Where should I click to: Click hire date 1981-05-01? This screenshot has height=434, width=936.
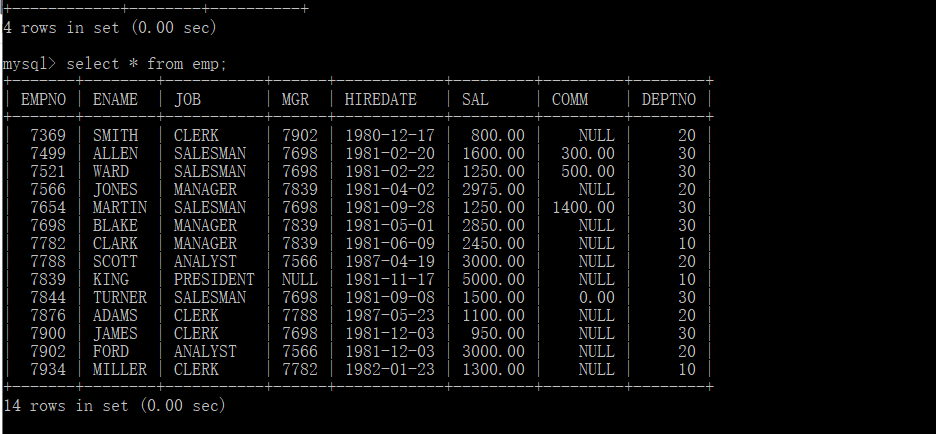click(390, 225)
